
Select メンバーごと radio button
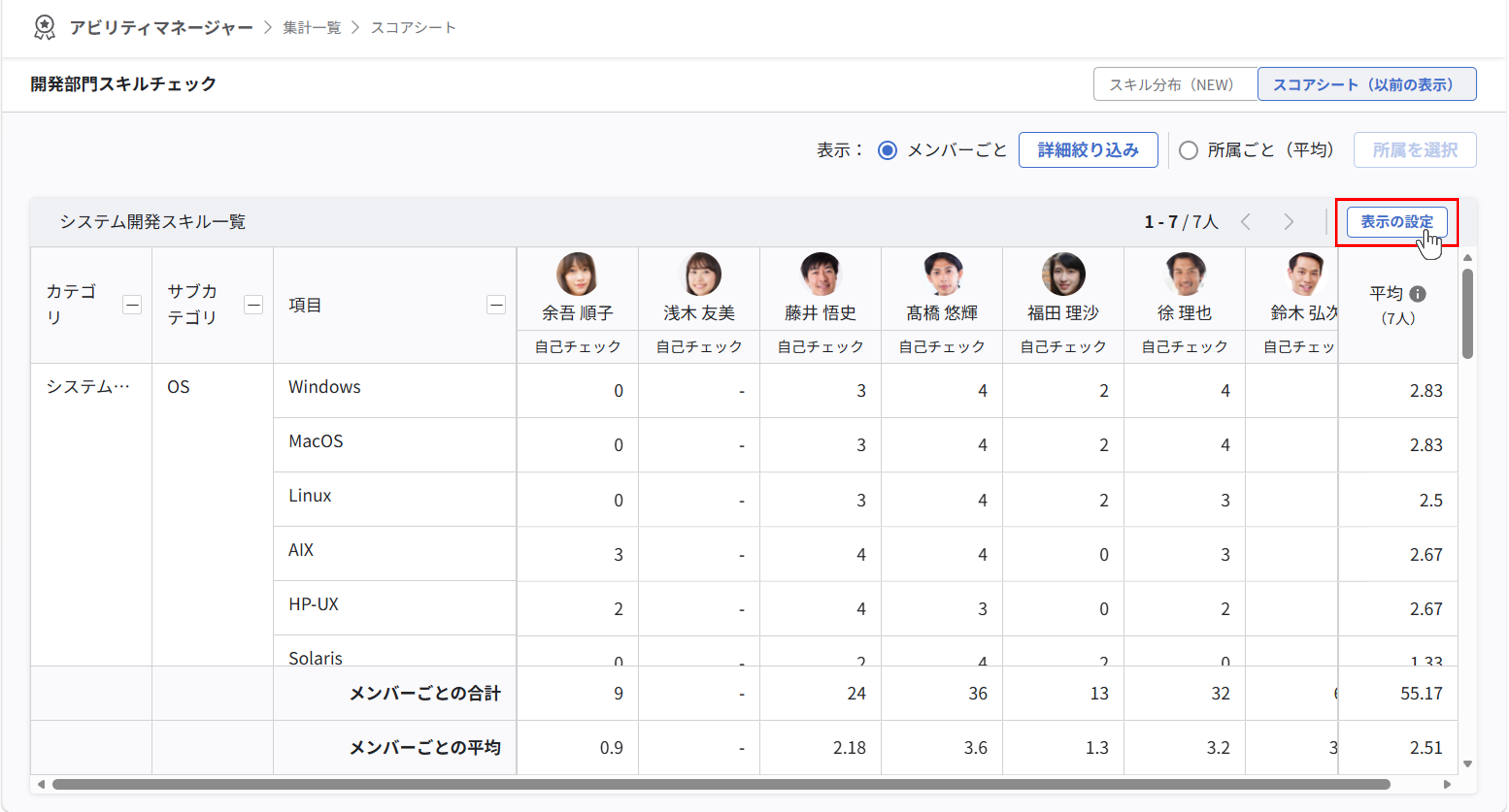888,150
